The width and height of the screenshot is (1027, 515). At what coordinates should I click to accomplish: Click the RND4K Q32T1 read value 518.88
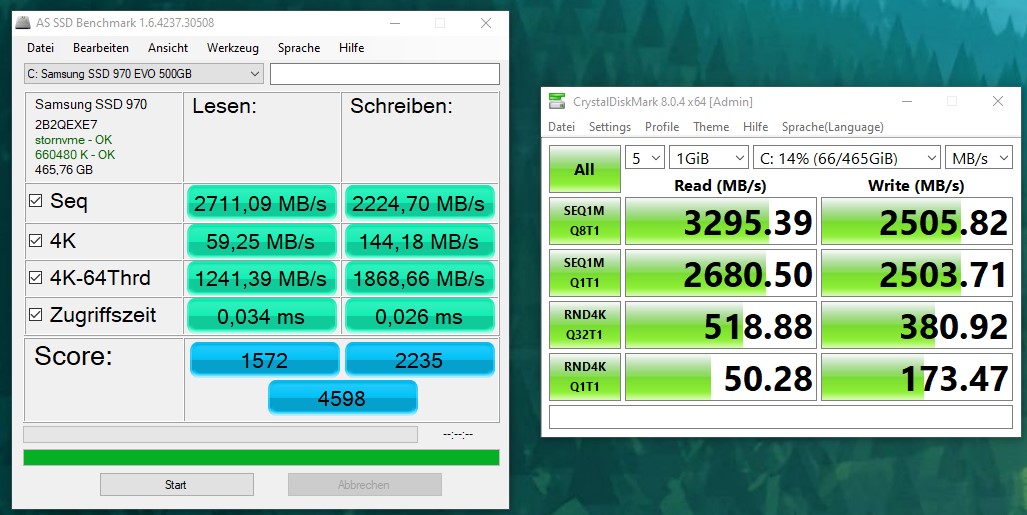[x=721, y=324]
